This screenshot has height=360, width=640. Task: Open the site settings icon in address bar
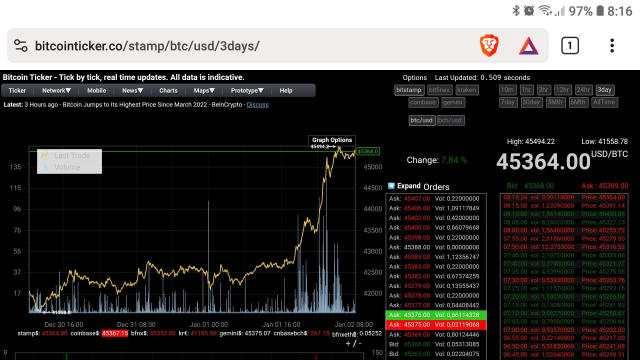[21, 45]
